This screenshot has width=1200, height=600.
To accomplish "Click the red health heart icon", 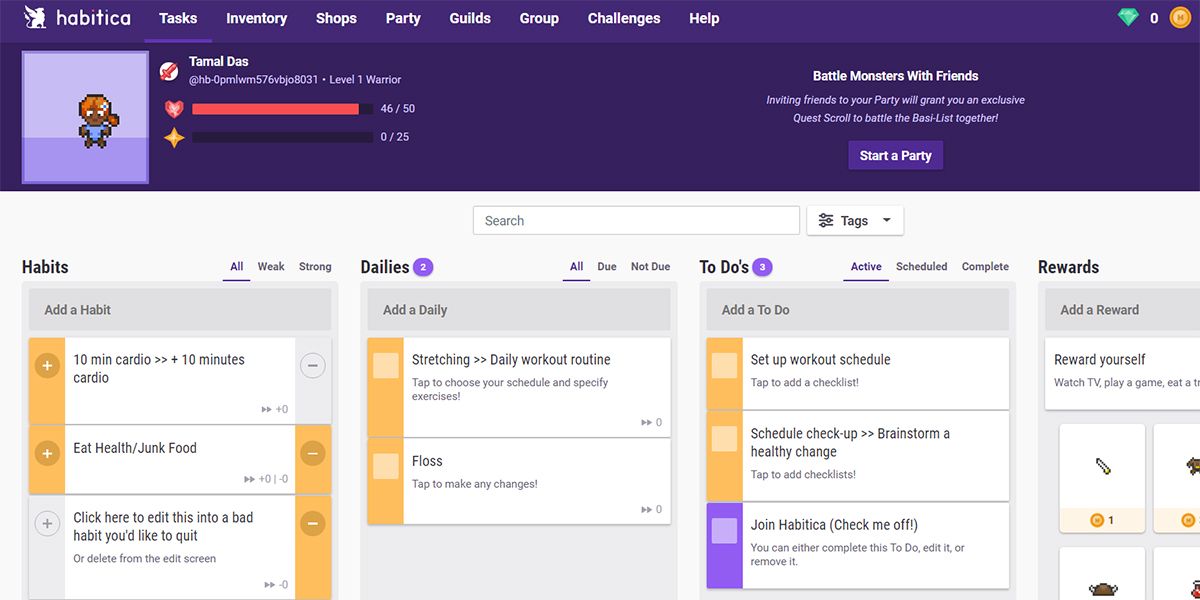I will (x=174, y=109).
